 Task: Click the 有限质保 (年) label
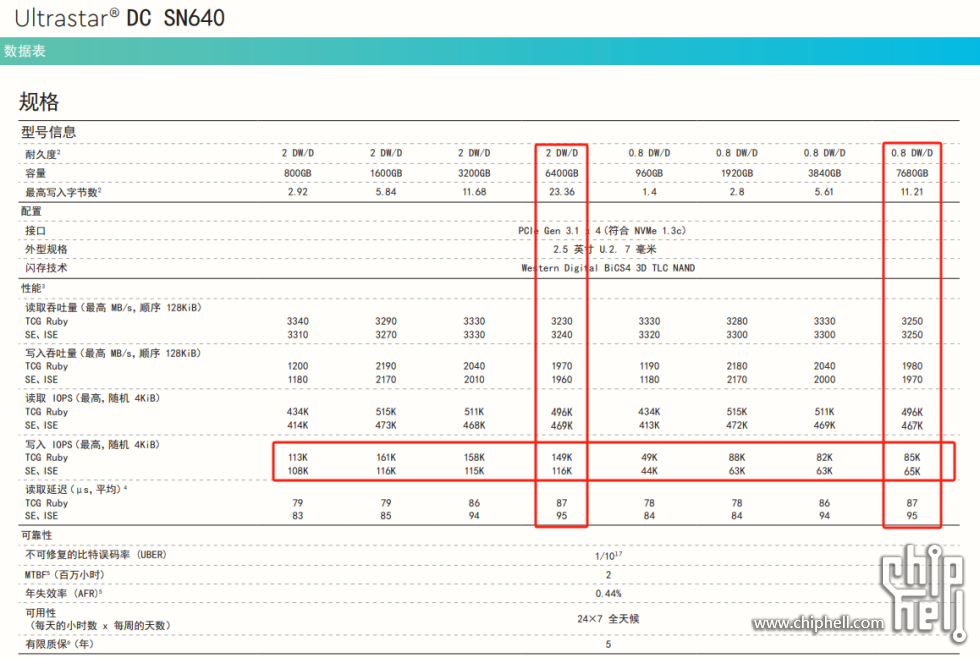59,644
